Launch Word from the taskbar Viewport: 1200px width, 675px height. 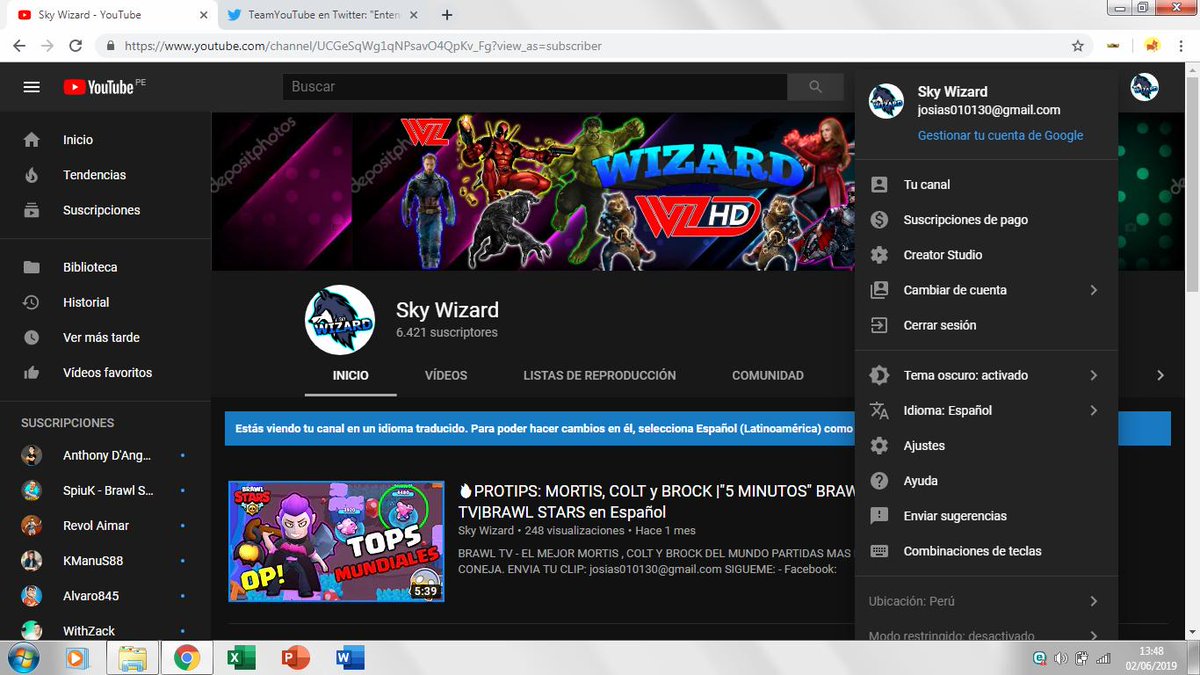[x=350, y=658]
